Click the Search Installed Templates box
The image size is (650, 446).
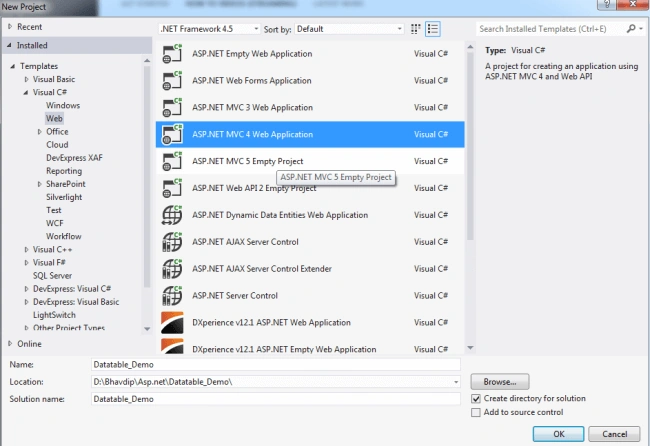point(551,29)
